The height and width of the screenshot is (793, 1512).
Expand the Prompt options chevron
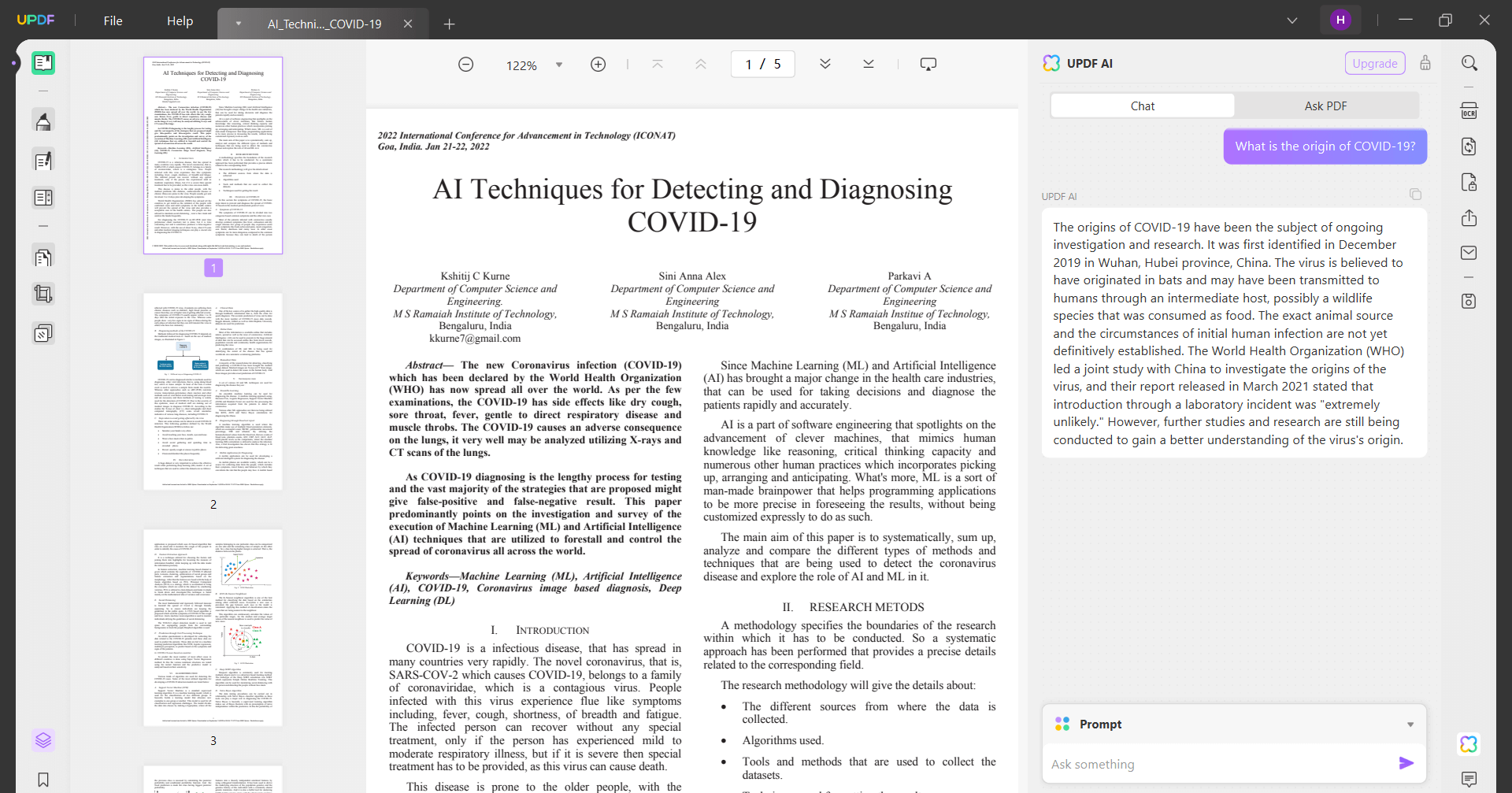tap(1410, 724)
